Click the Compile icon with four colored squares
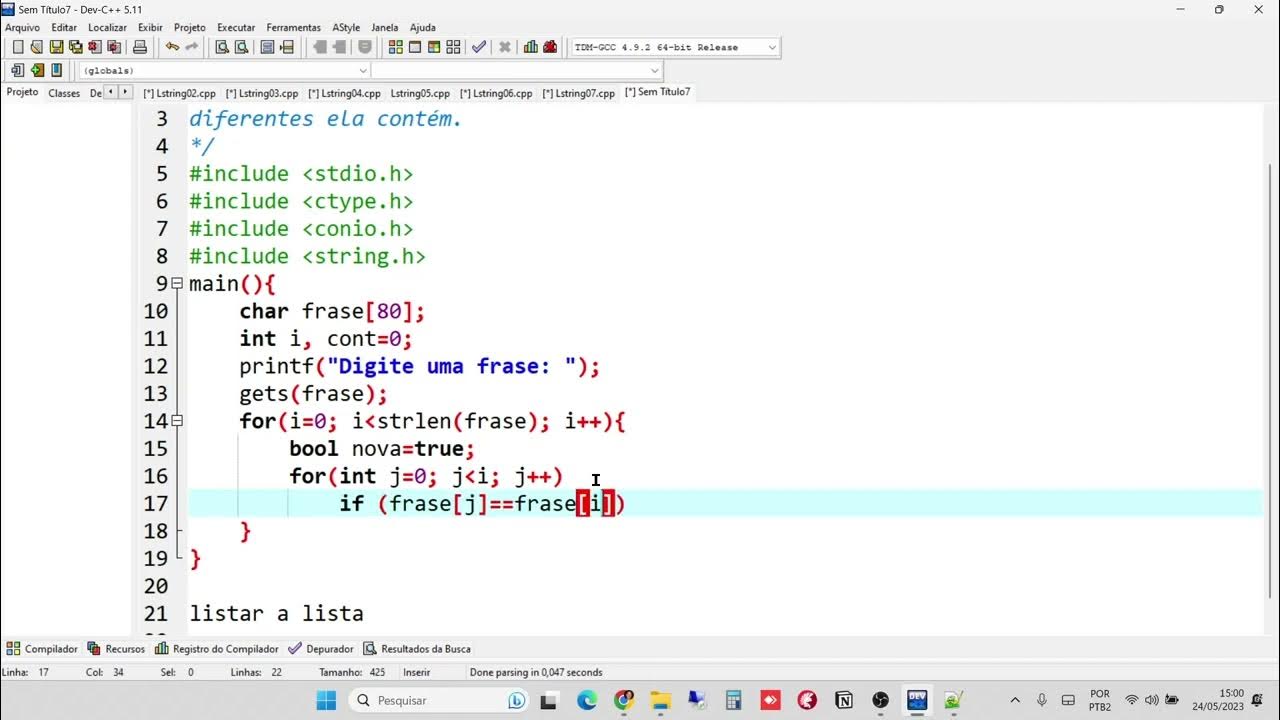Screen dimensions: 1280x720 395,47
